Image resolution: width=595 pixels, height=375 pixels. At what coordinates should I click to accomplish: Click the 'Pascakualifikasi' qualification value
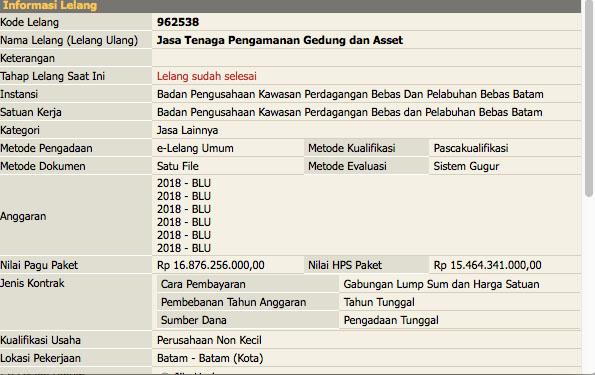(x=471, y=148)
